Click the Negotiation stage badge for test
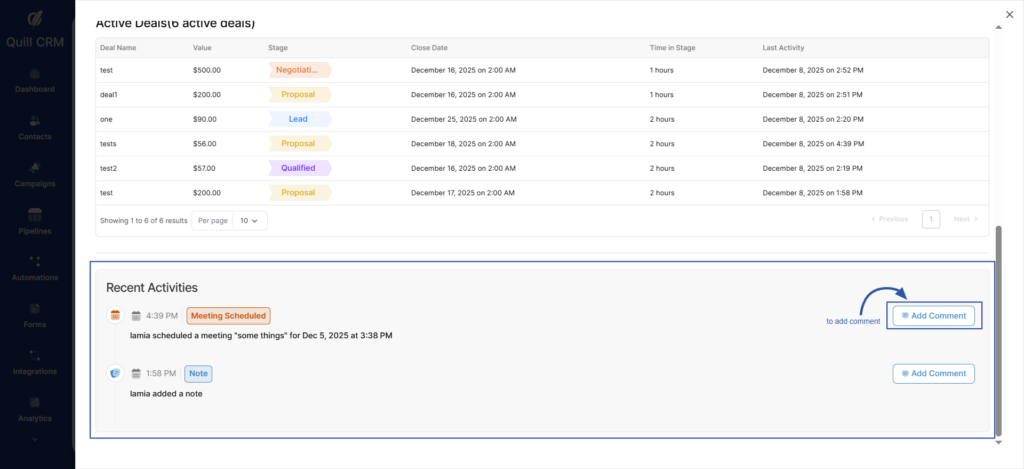Screen dimensions: 1024x469 click(299, 70)
